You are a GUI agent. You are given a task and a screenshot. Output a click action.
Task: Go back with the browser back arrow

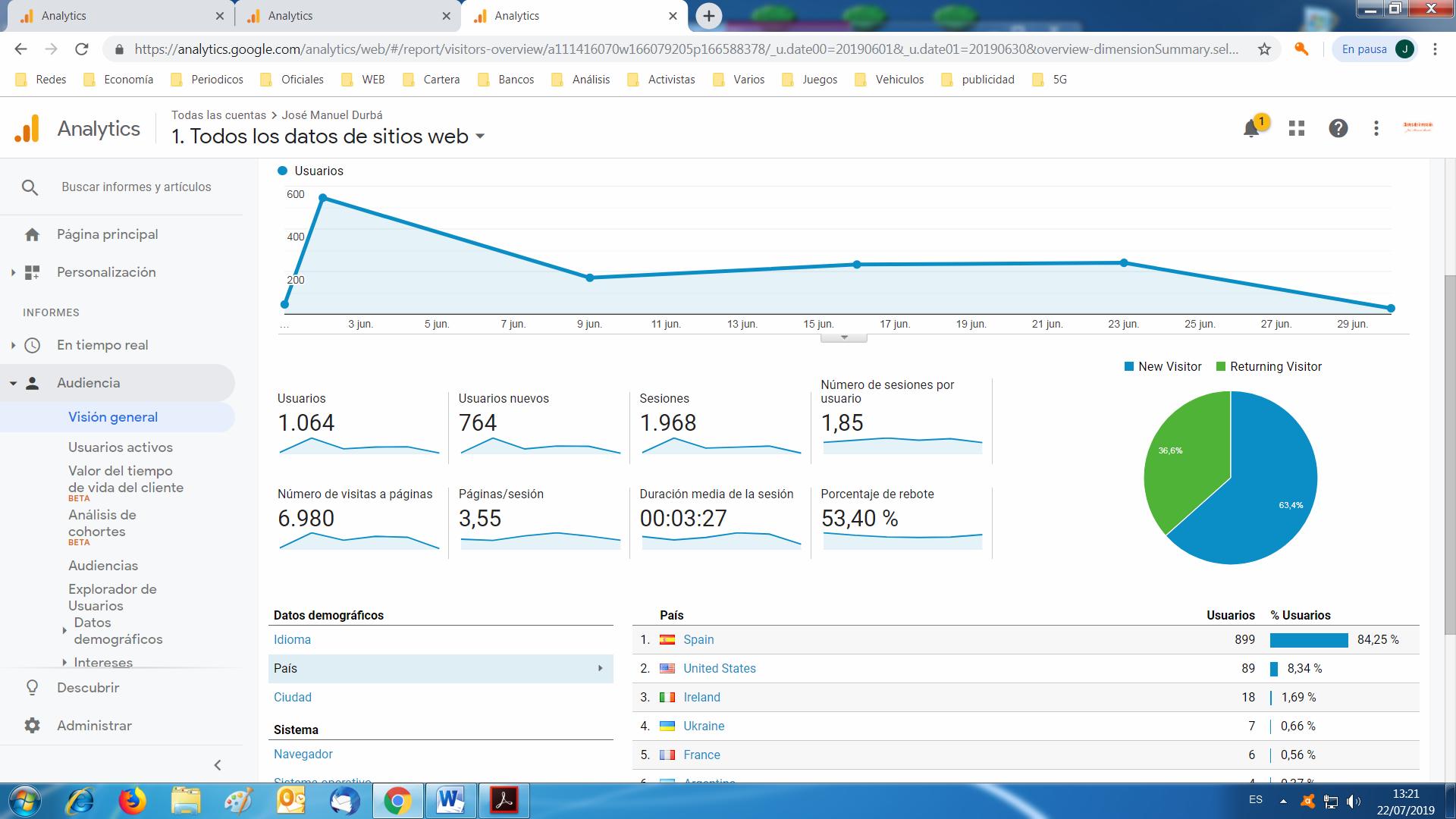tap(20, 49)
